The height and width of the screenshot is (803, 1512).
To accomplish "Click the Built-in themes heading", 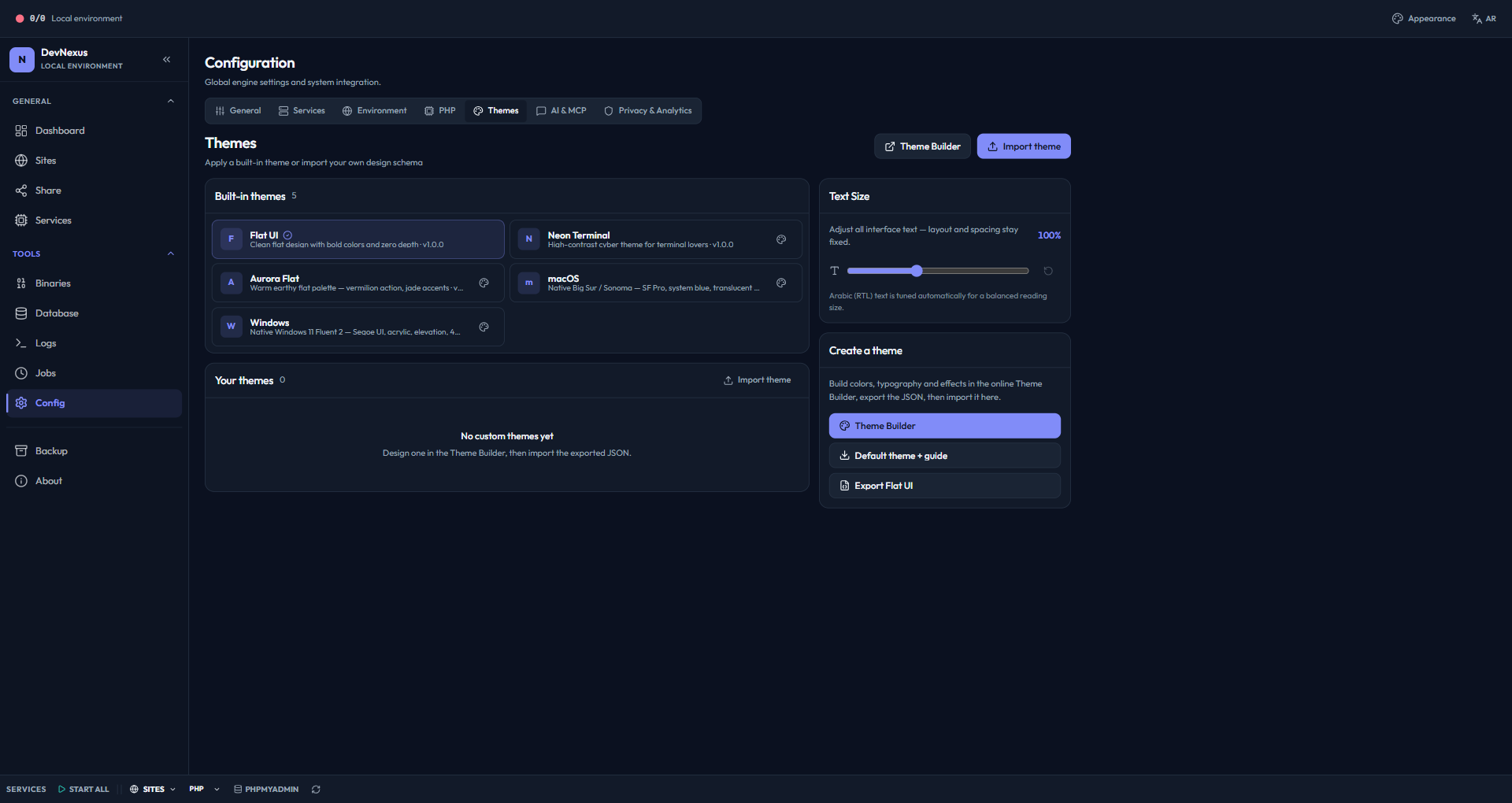I will pyautogui.click(x=250, y=196).
